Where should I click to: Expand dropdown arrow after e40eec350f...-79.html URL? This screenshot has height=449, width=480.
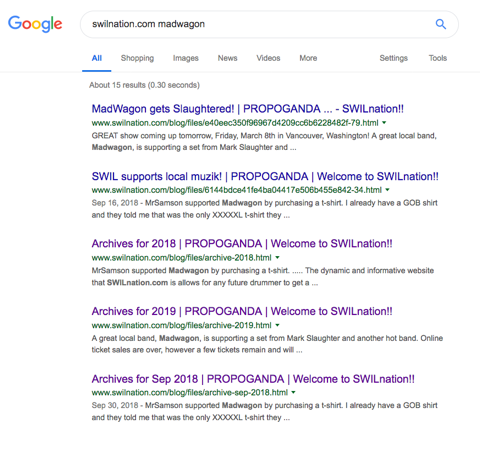[x=384, y=123]
